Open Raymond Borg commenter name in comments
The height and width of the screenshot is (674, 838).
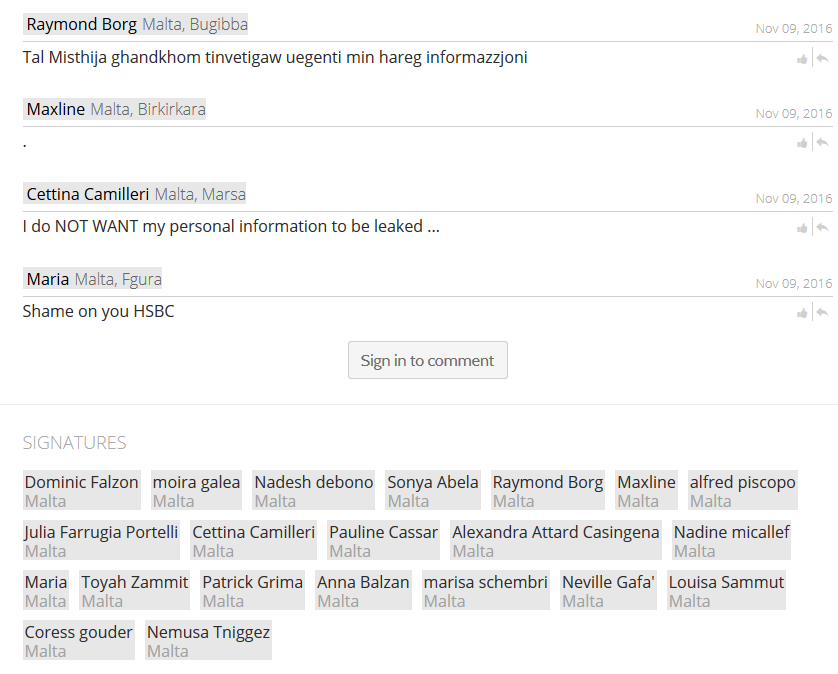click(82, 25)
